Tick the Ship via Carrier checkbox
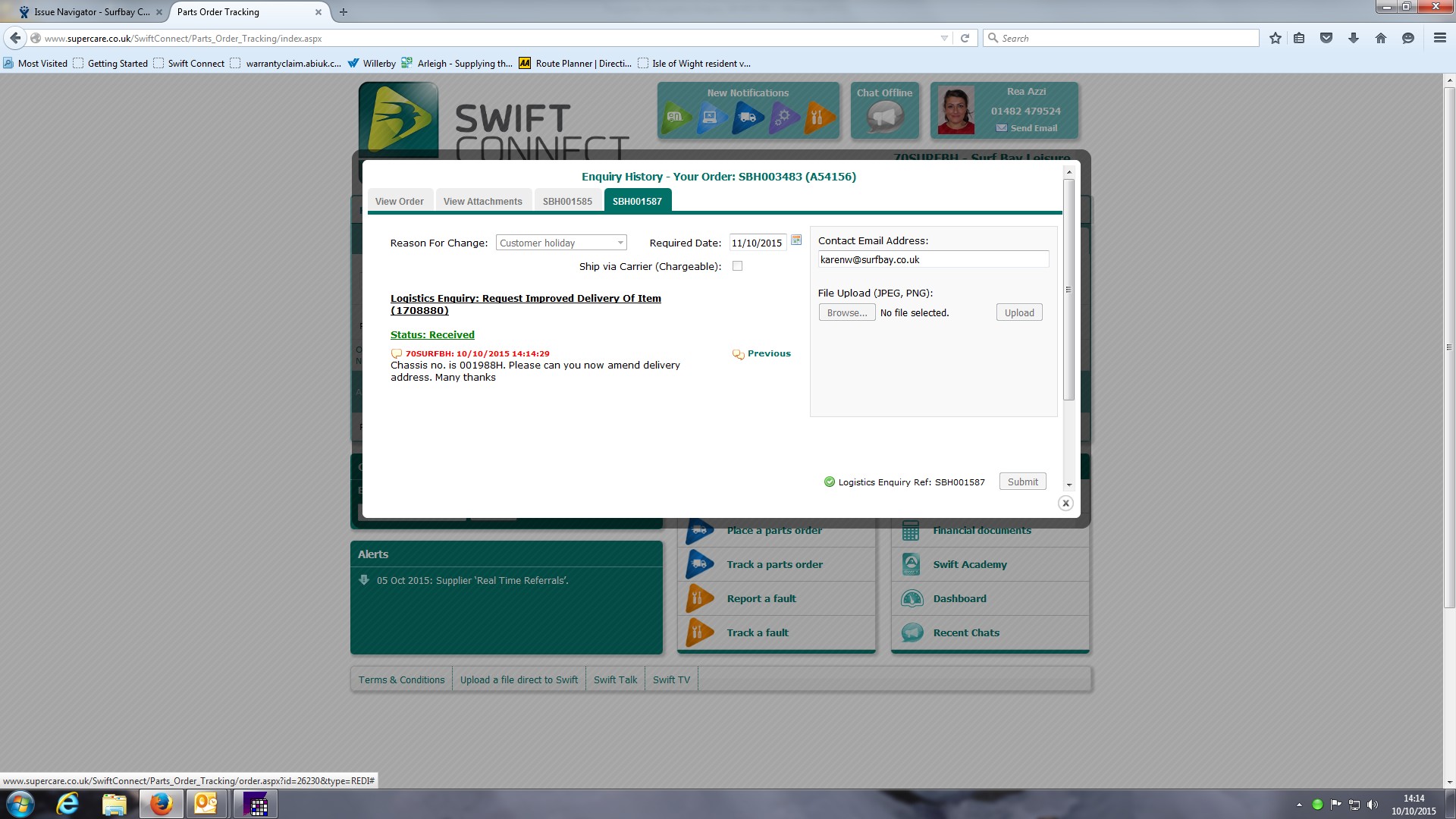This screenshot has height=819, width=1456. (x=737, y=266)
